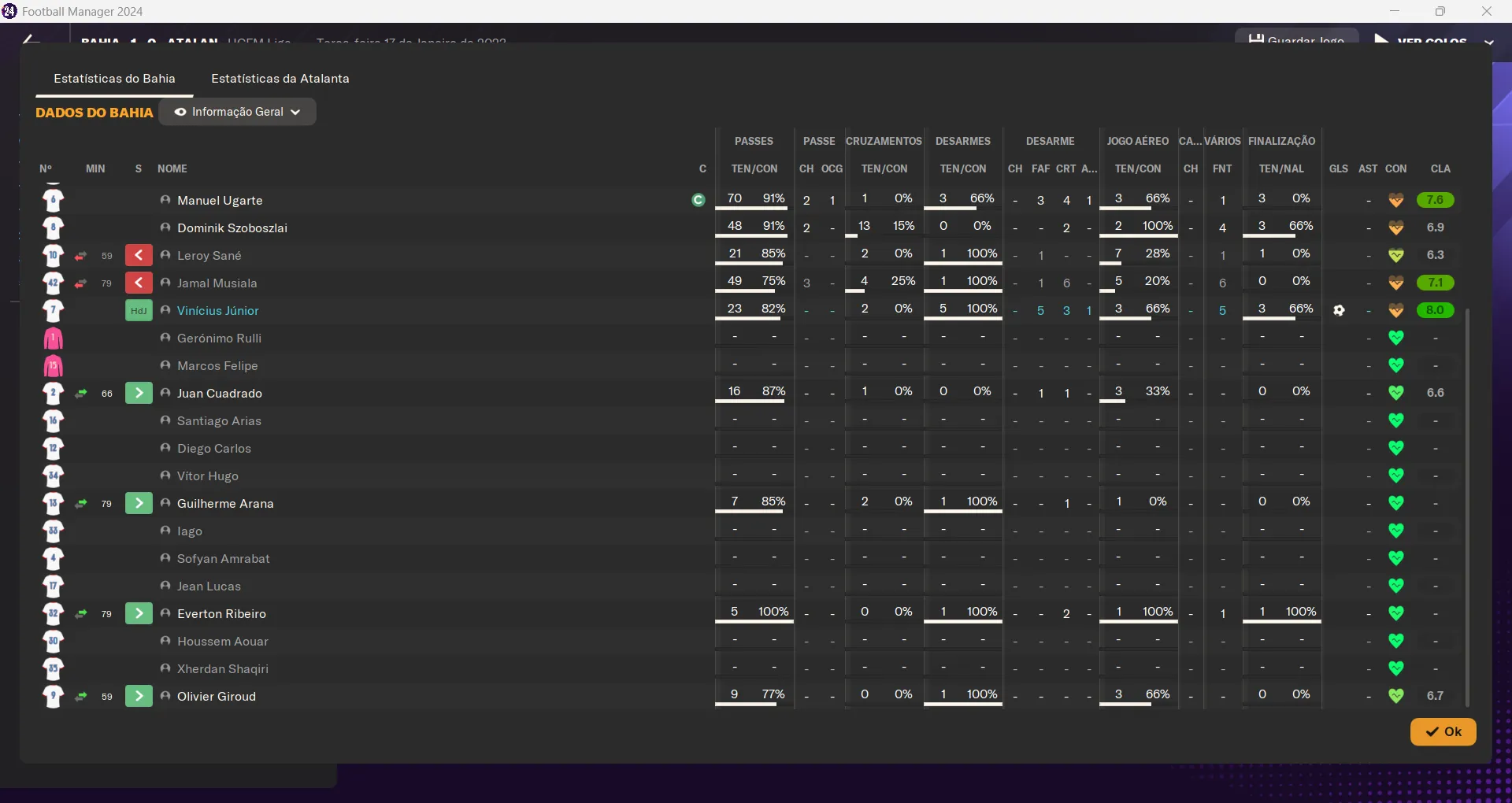
Task: Click the HdJ badge next to Vinícius Júnior
Action: (139, 310)
